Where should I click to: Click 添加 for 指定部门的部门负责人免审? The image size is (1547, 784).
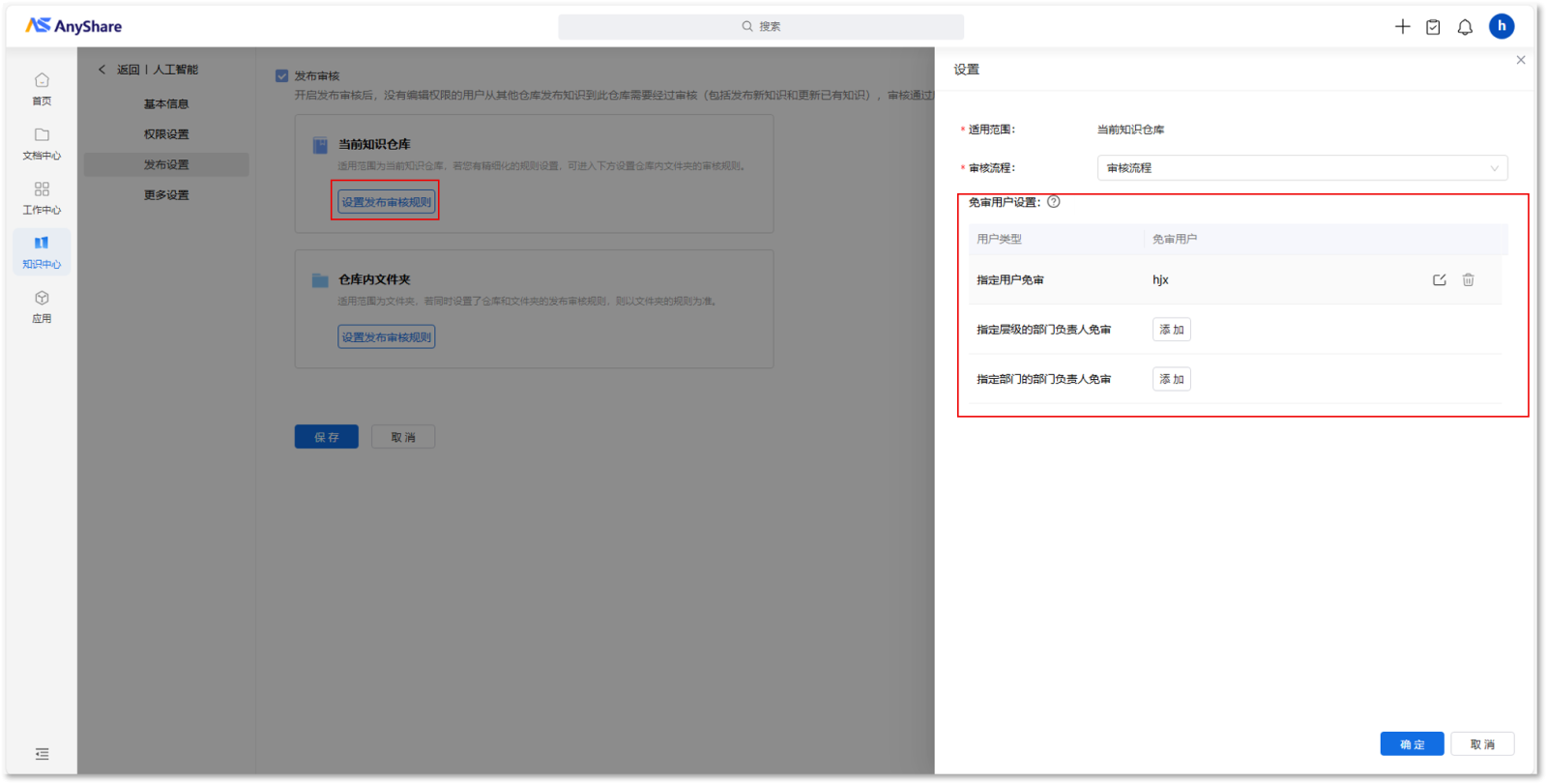tap(1171, 379)
